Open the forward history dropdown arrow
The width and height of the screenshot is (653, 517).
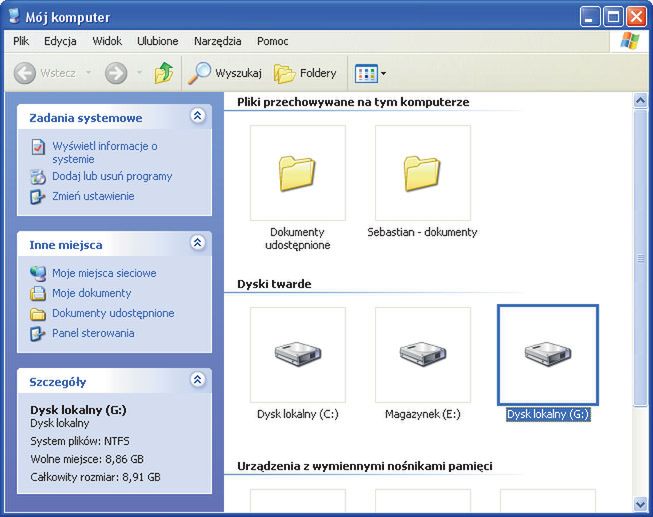point(140,73)
